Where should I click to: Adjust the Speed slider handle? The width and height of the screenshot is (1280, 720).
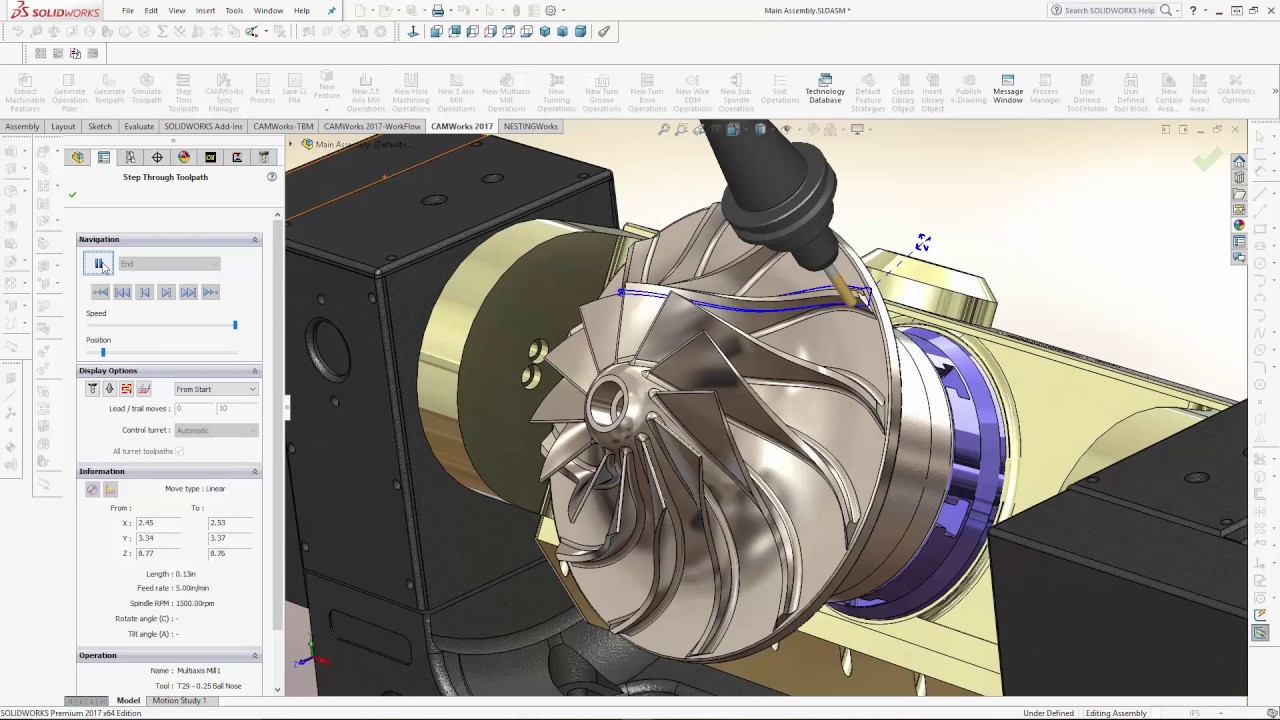tap(235, 325)
